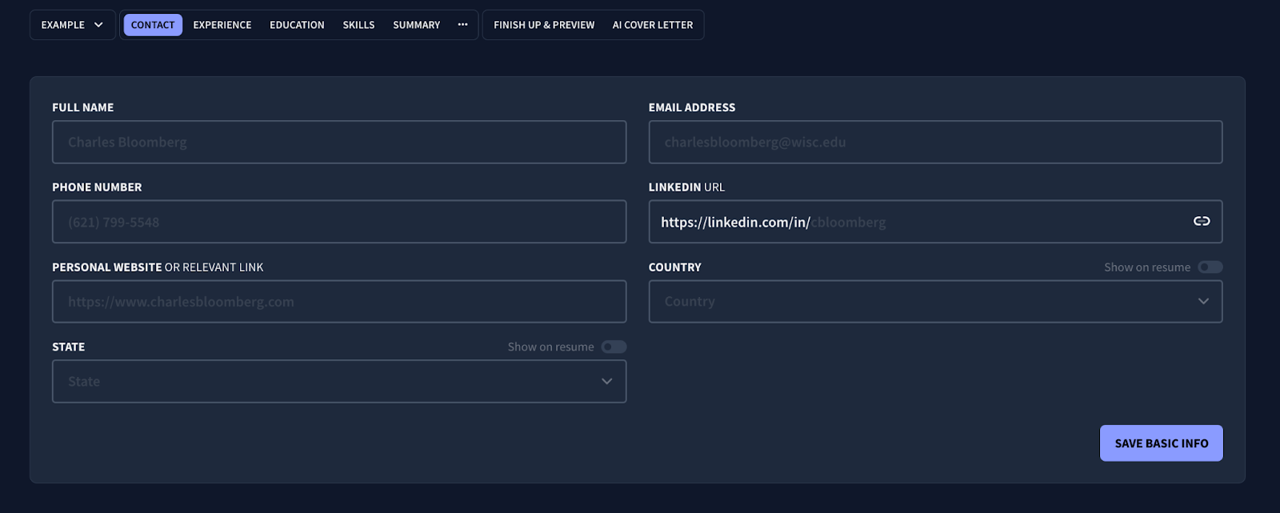Expand the Country dropdown

(935, 301)
